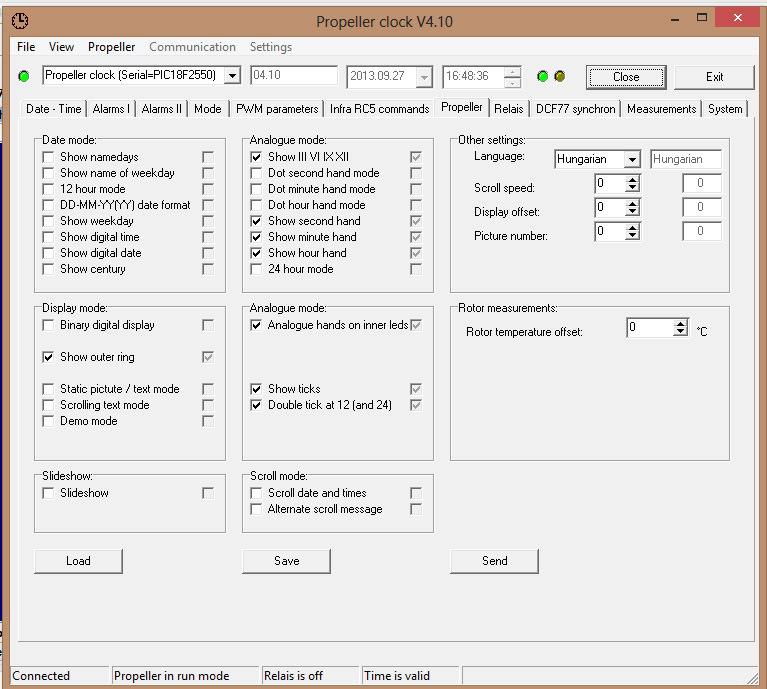
Task: Click 'Time is valid' status bar entry
Action: coord(397,676)
